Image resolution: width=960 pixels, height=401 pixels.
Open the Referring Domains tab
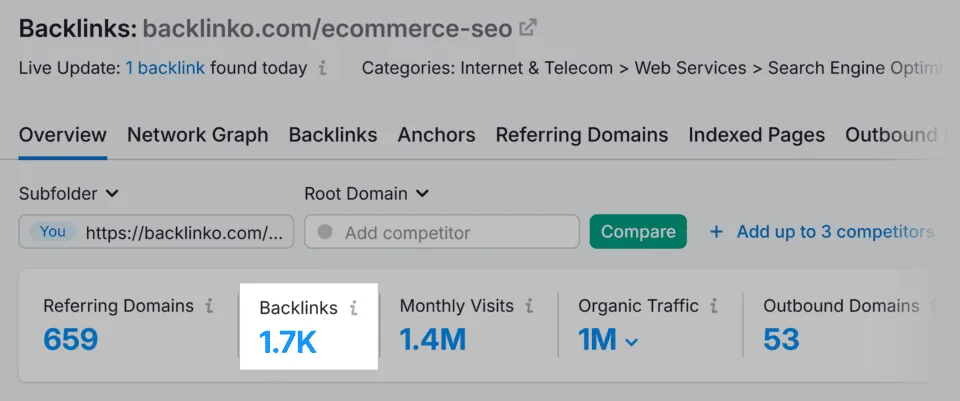pyautogui.click(x=582, y=135)
